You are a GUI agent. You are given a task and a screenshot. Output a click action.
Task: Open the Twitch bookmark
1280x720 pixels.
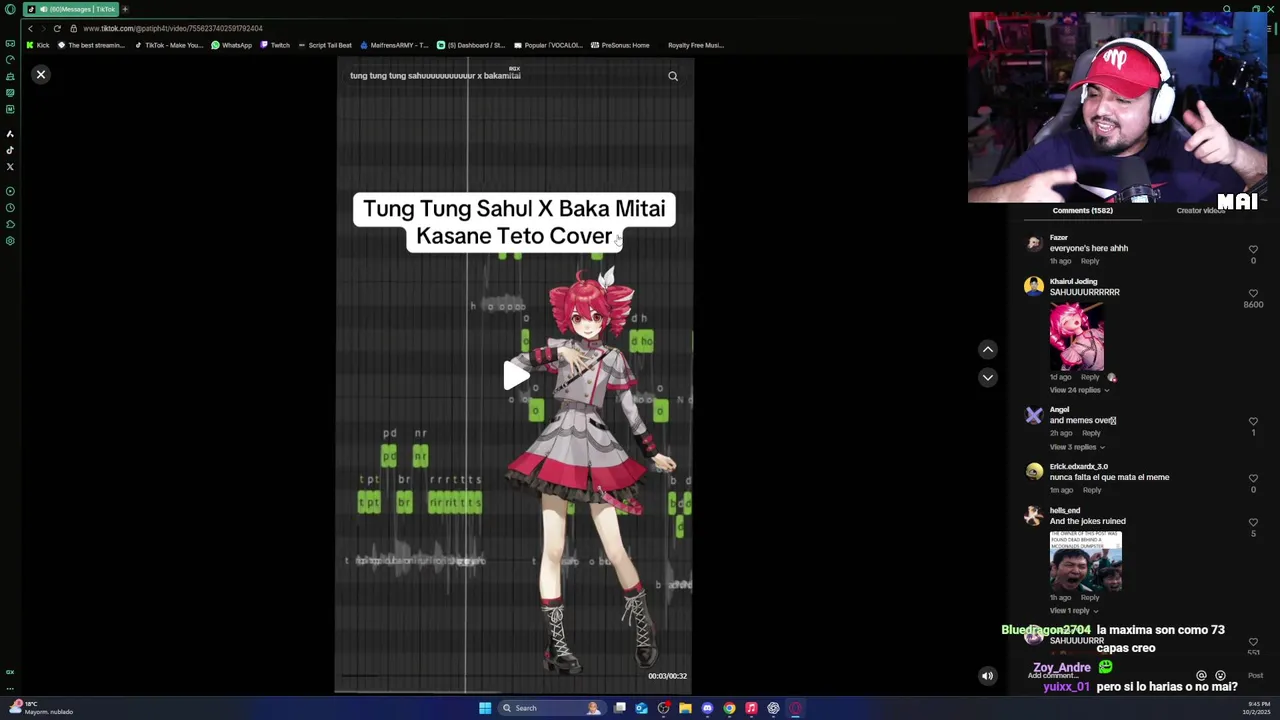pyautogui.click(x=275, y=45)
